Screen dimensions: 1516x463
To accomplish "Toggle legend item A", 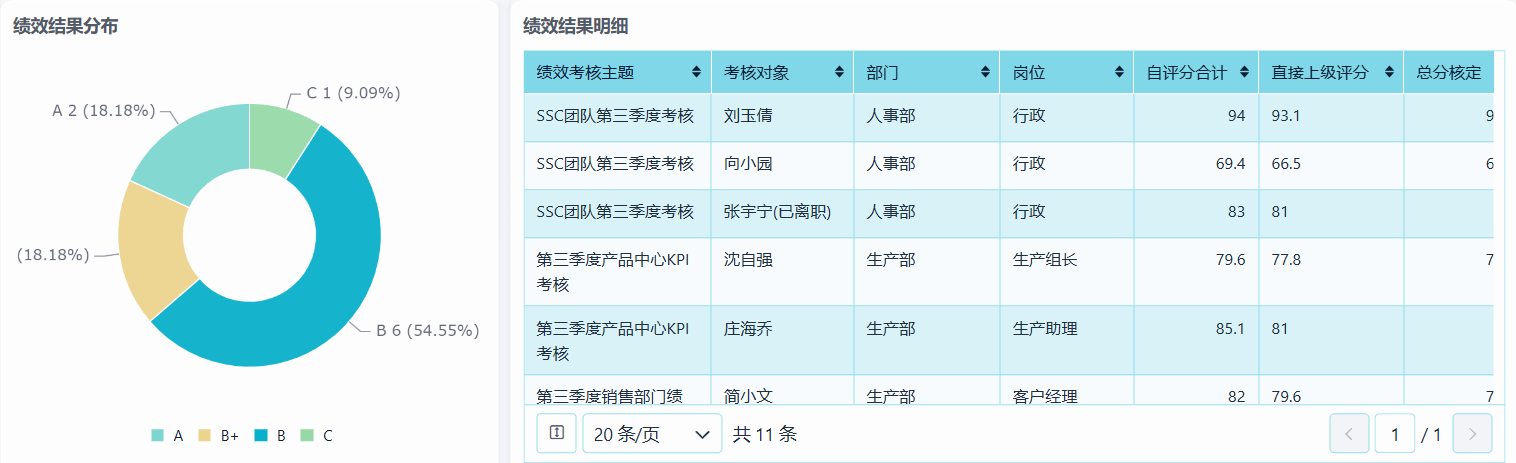I will click(168, 435).
